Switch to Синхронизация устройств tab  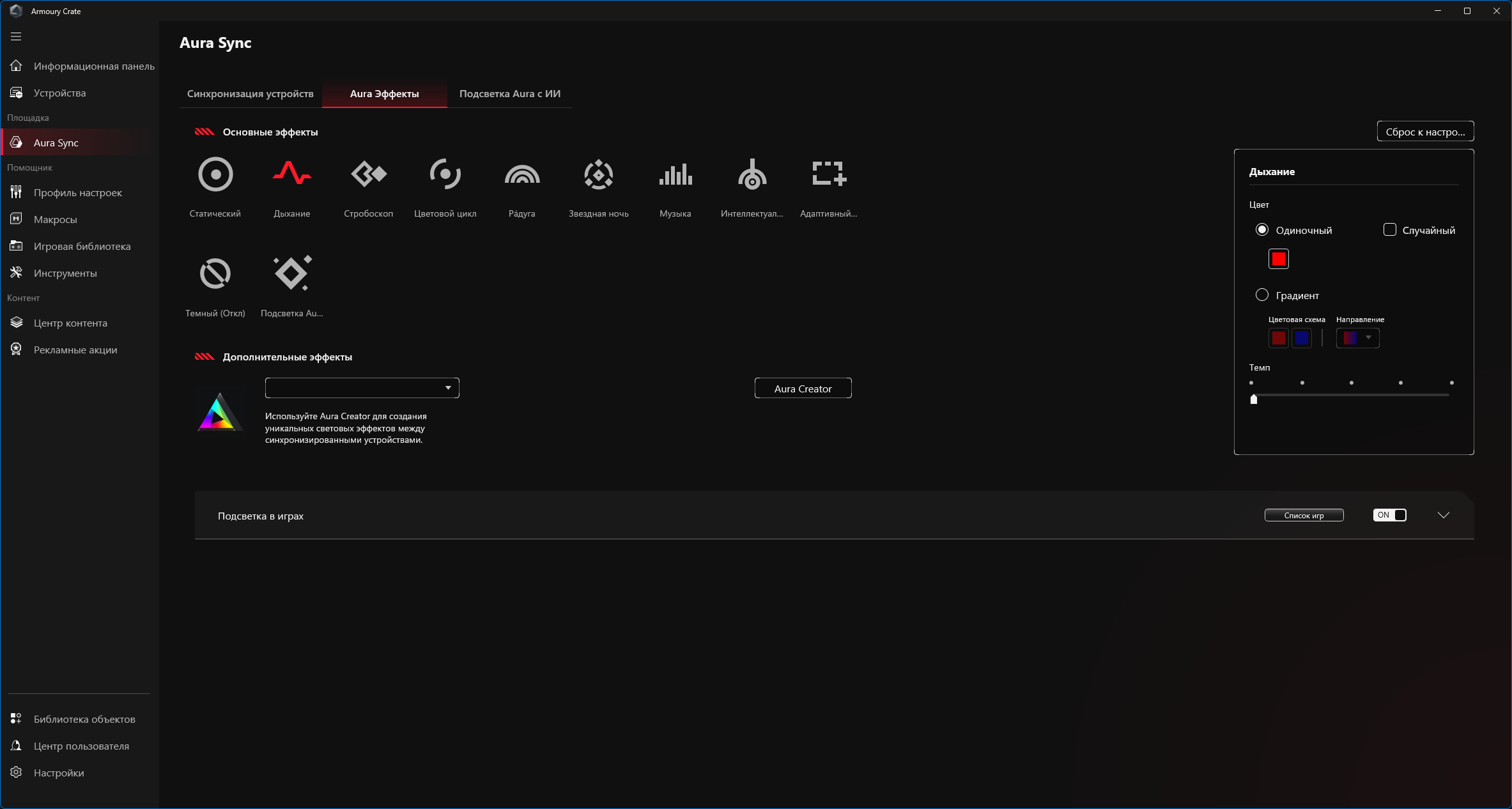[251, 94]
